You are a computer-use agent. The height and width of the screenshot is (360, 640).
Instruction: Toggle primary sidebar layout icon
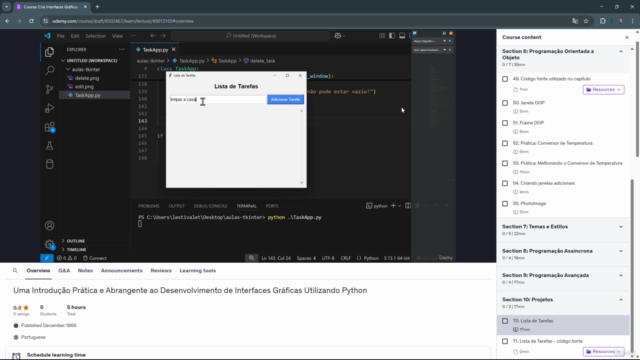pos(392,36)
